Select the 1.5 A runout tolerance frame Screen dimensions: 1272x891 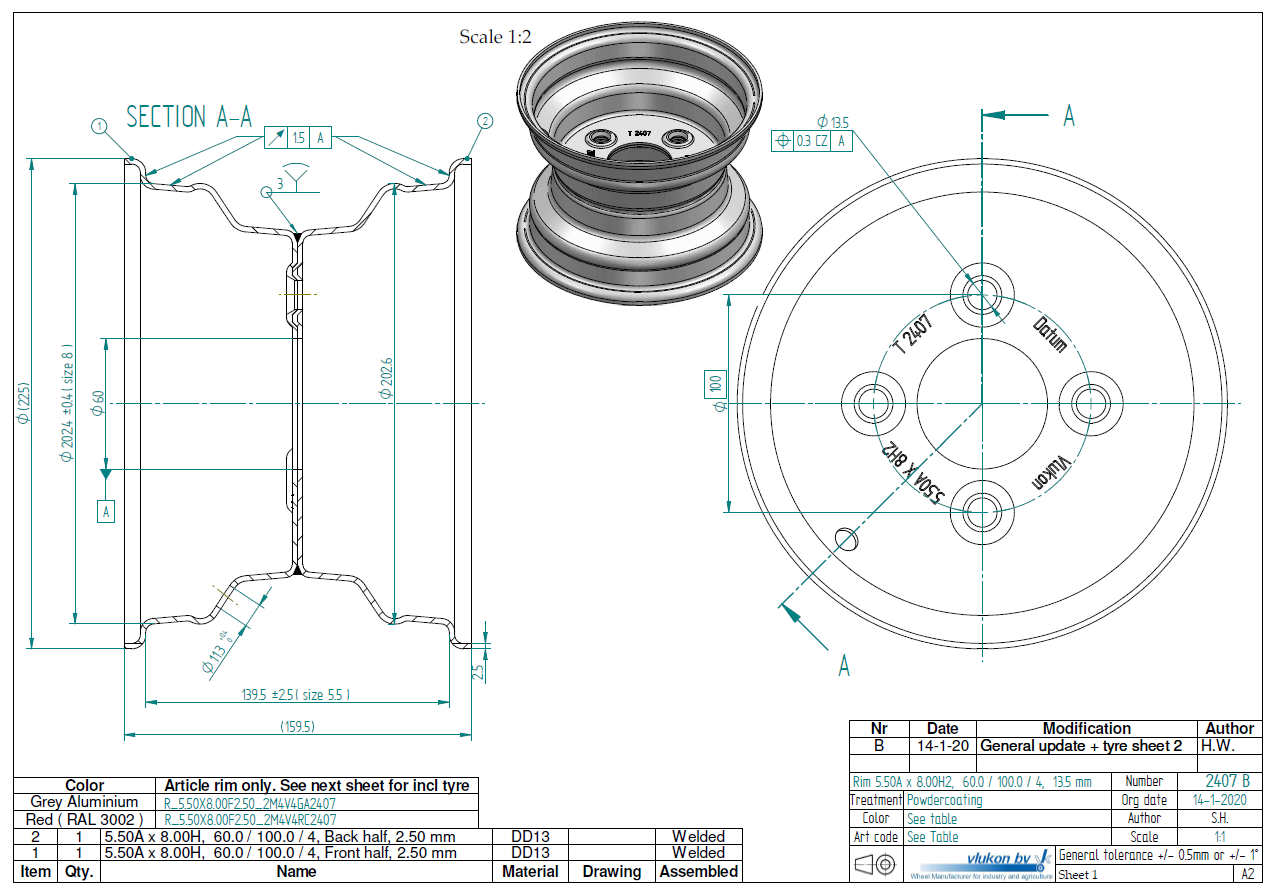tap(297, 139)
